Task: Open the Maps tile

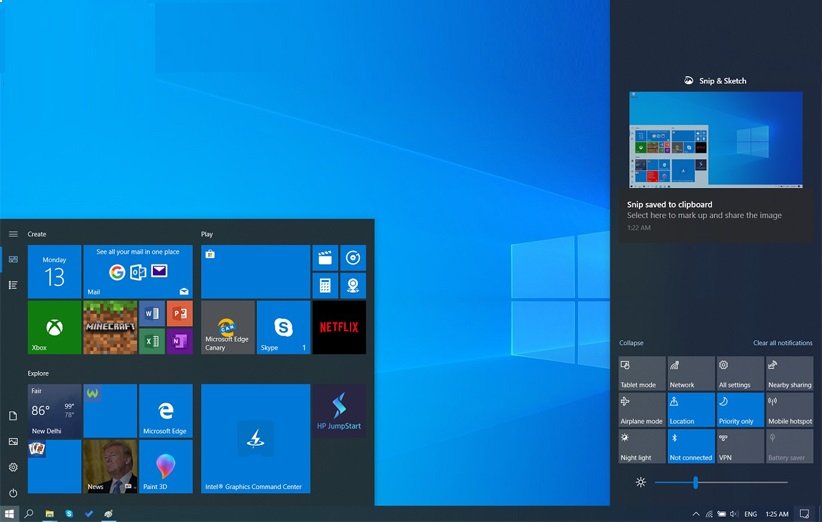Action: tap(353, 286)
